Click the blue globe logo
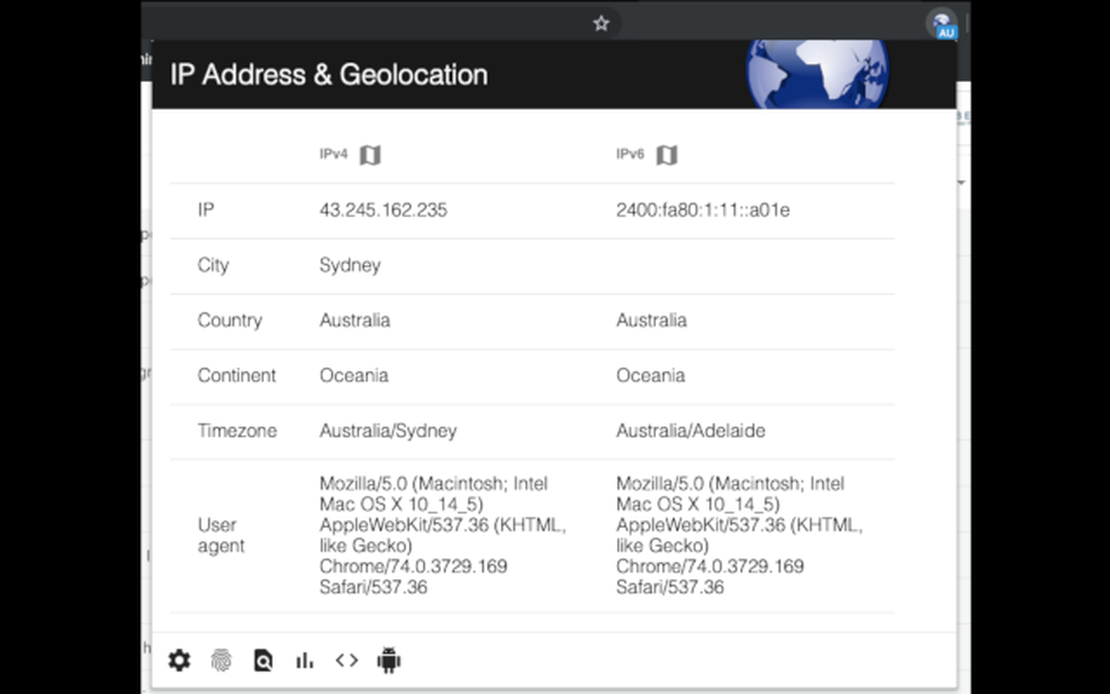Screen dimensions: 1110x694 817,73
